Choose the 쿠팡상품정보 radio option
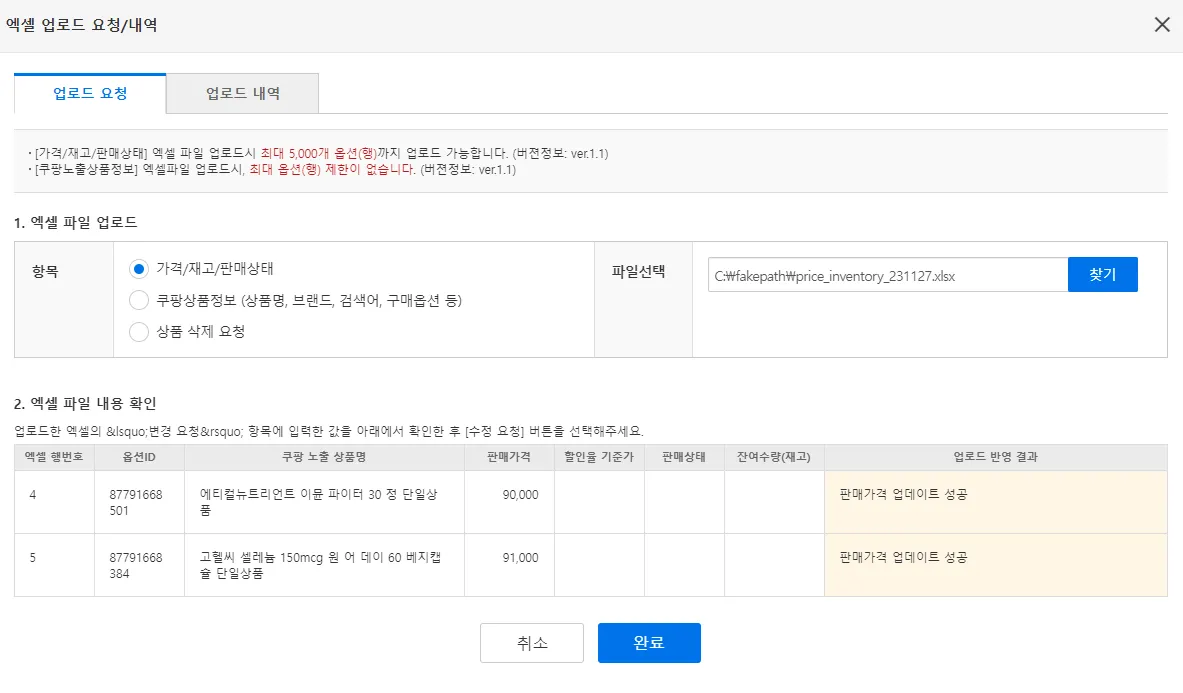Screen dimensions: 1183x693 point(140,300)
